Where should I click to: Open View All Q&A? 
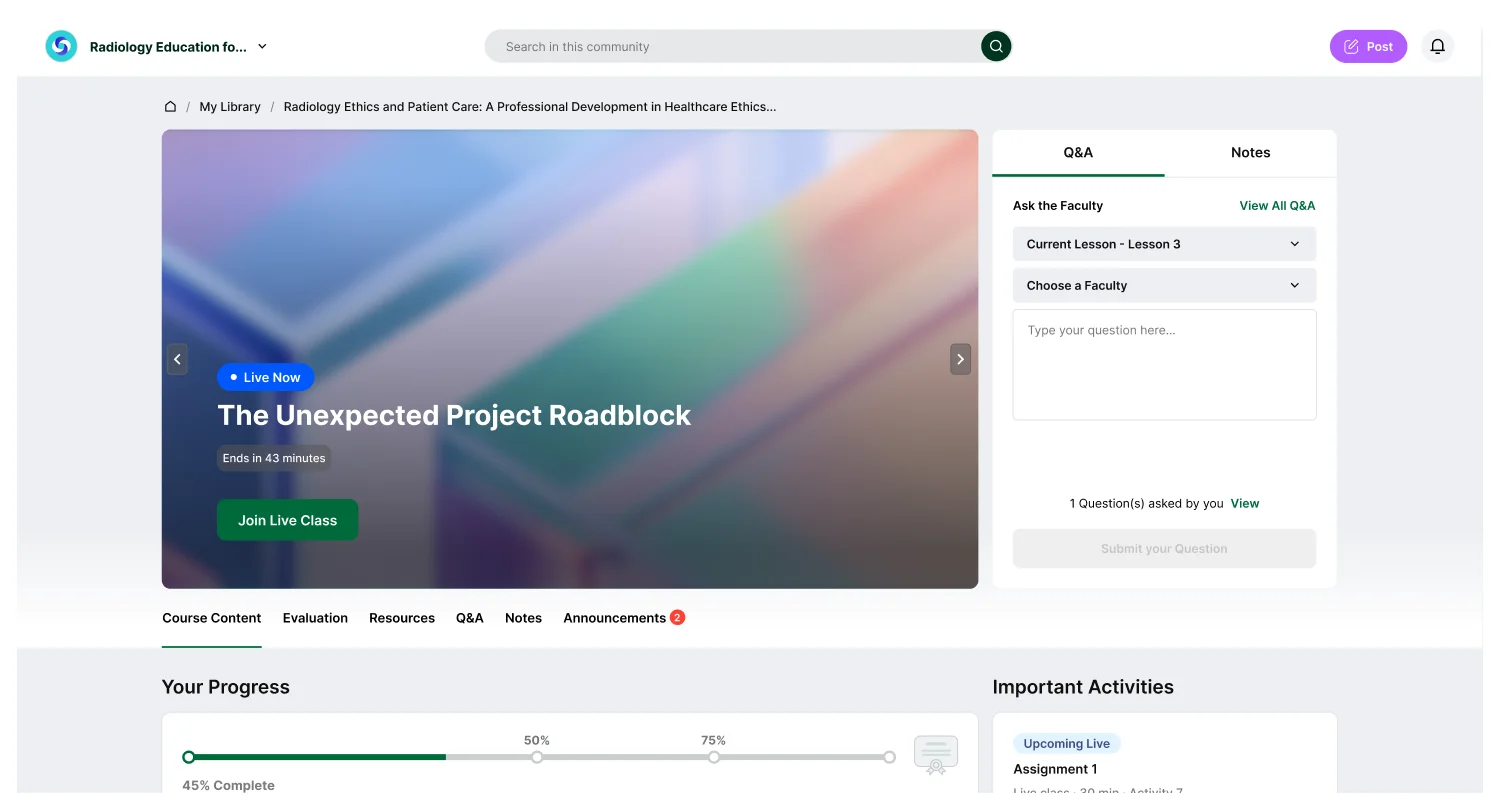point(1277,205)
